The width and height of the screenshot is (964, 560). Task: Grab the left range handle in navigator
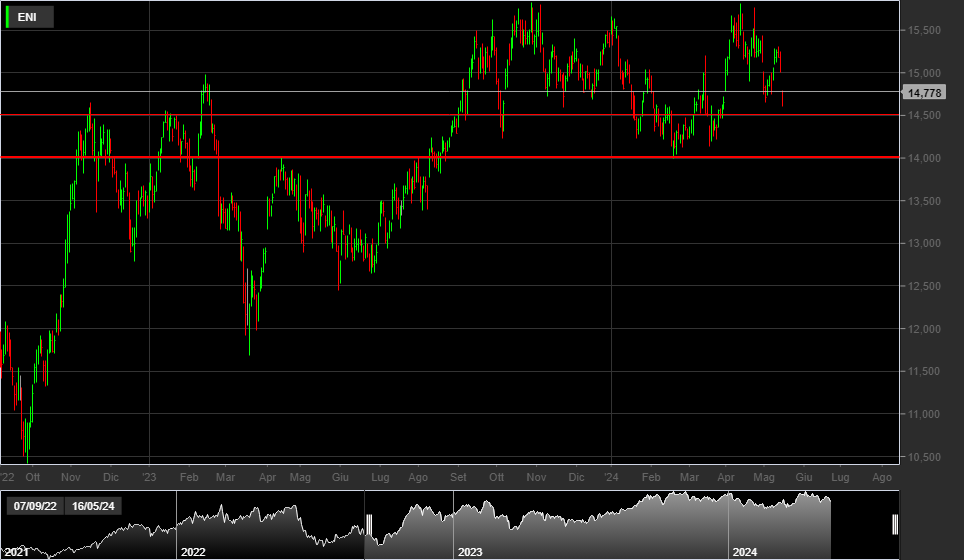pos(369,524)
